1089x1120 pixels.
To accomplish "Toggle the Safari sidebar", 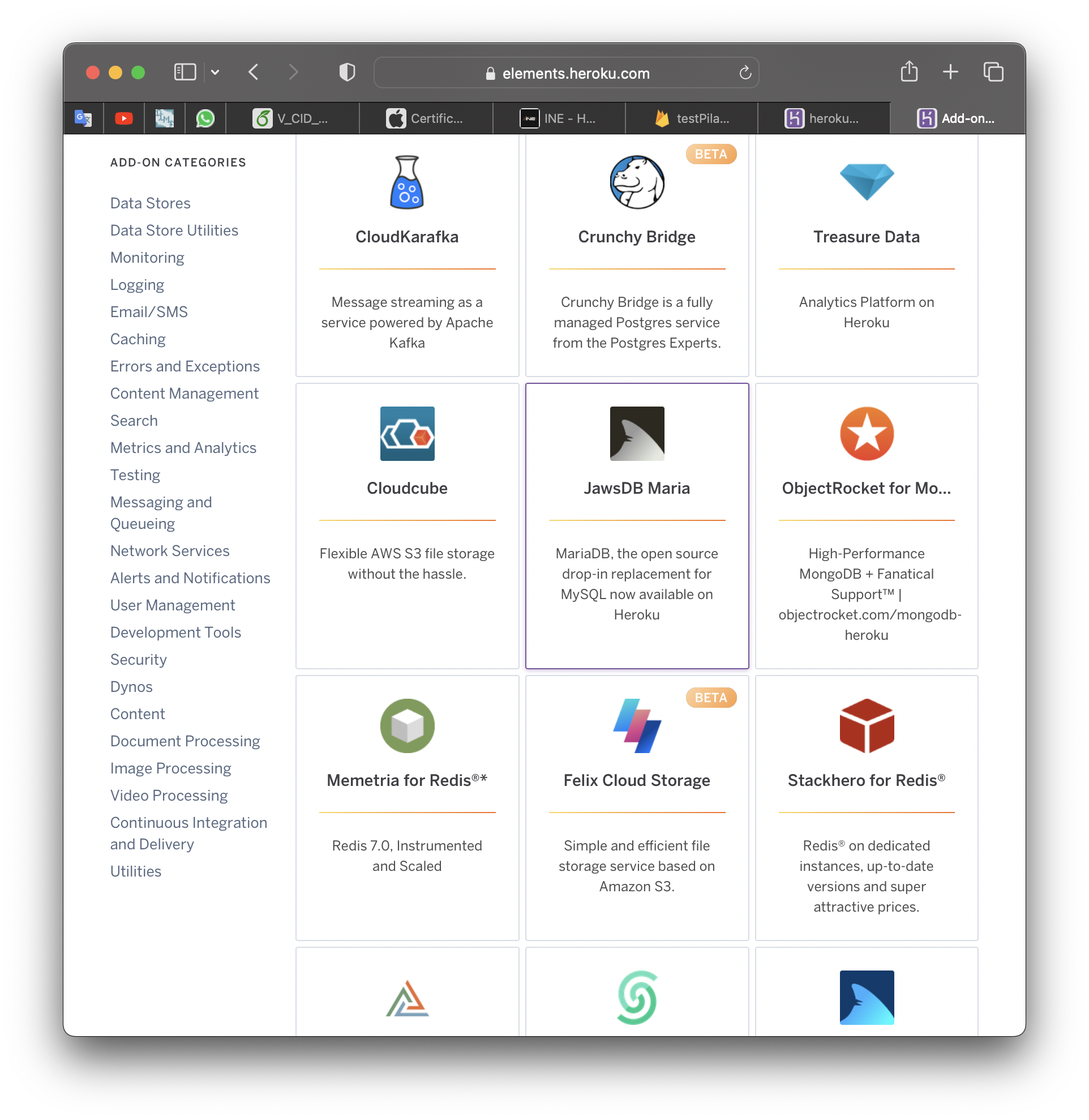I will 184,72.
